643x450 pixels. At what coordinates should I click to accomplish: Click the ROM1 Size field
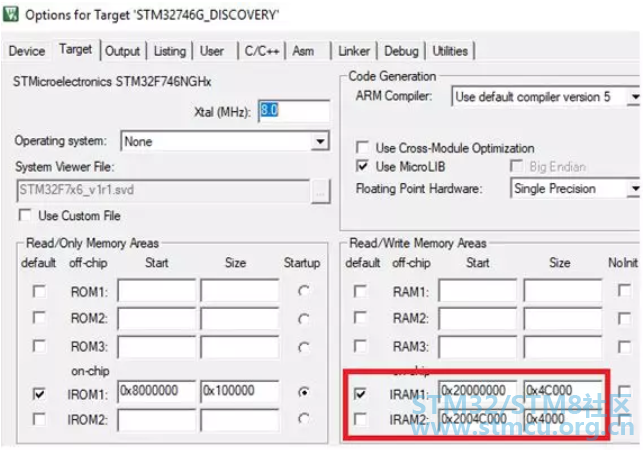point(240,290)
